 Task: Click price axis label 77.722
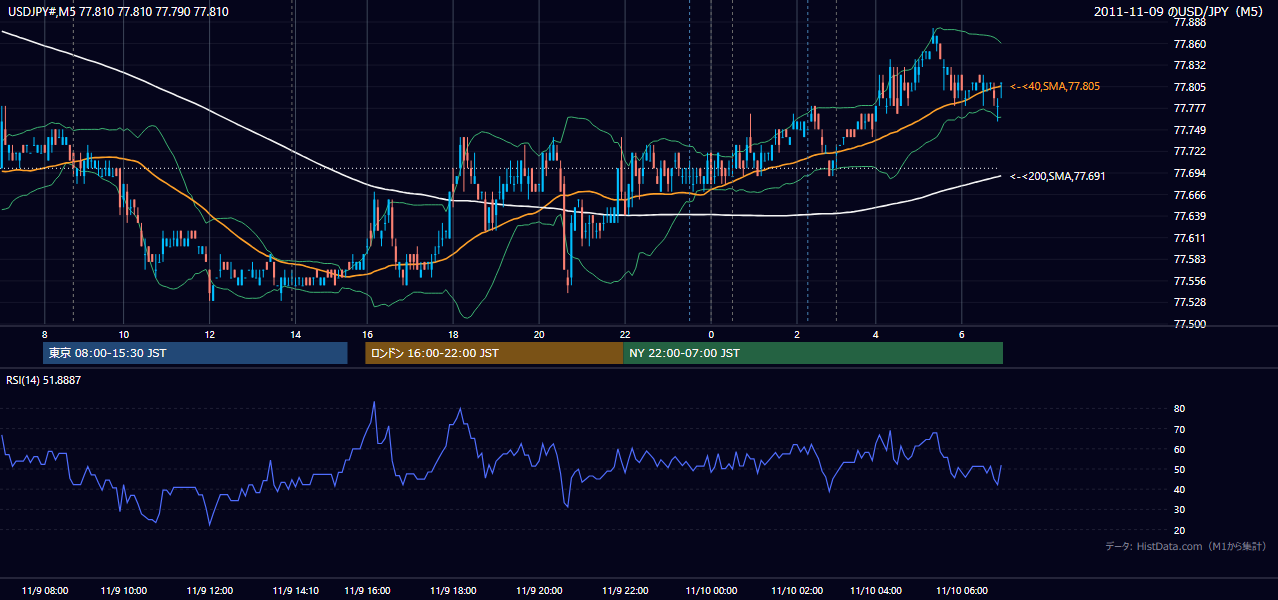coord(1189,151)
